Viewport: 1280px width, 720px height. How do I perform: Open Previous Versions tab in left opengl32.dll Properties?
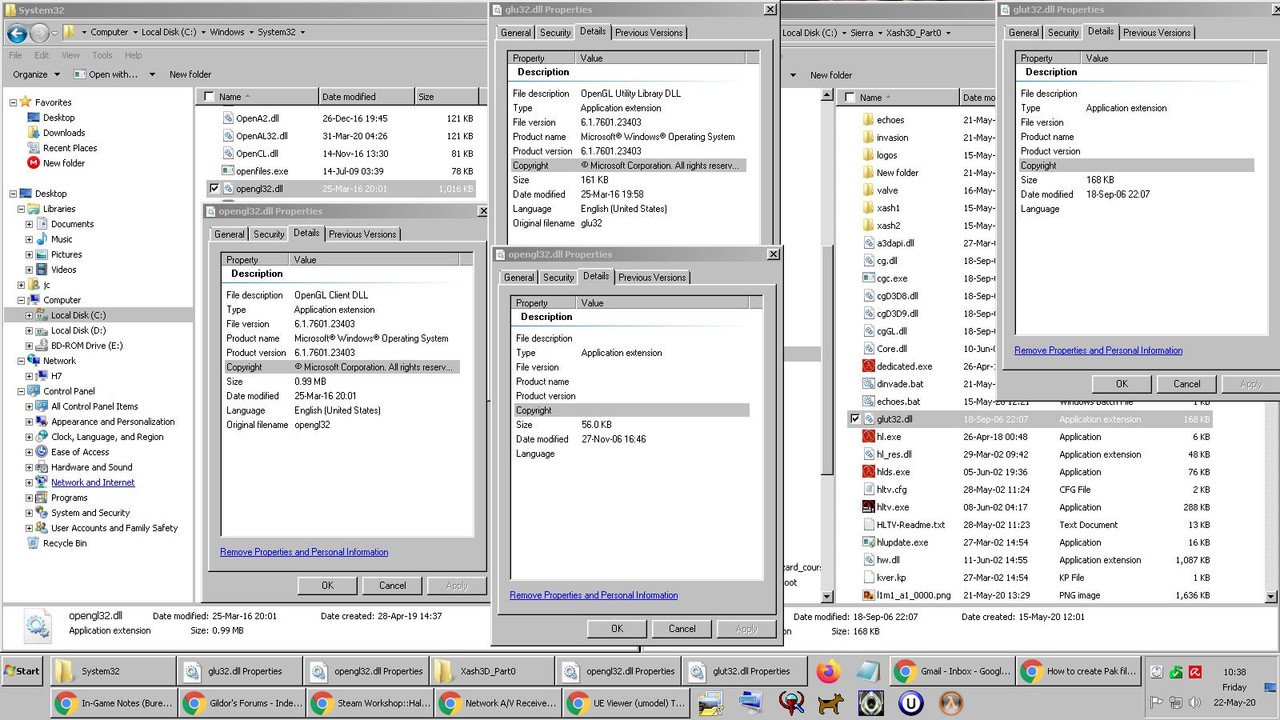(x=363, y=234)
